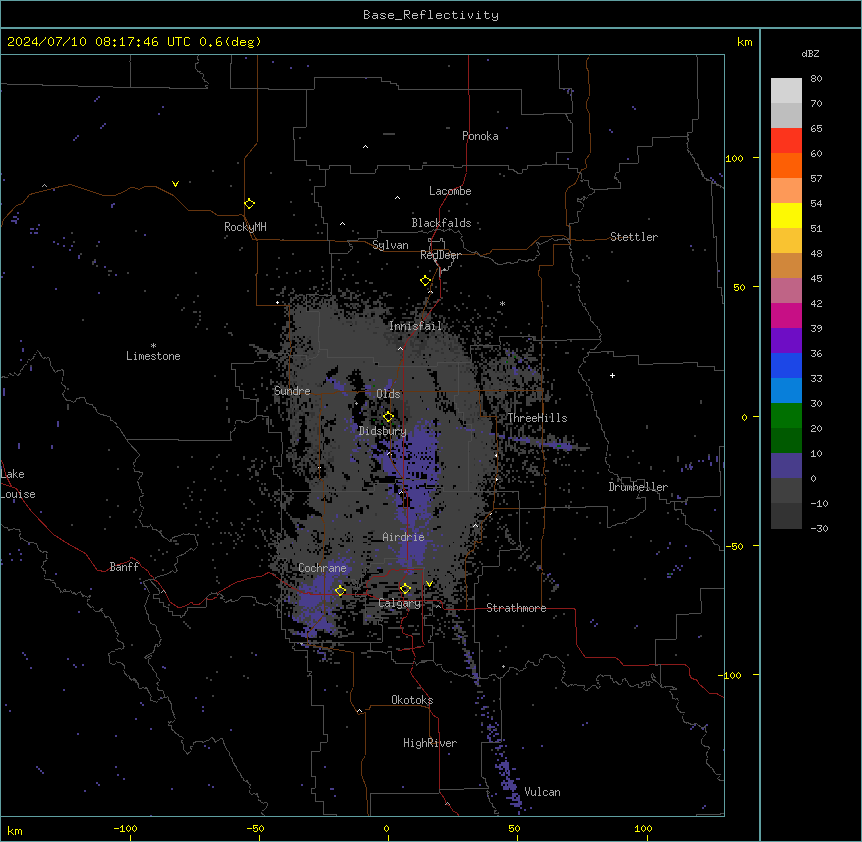Pick the yellow 51–54 dBZ legend swatch

coord(786,215)
